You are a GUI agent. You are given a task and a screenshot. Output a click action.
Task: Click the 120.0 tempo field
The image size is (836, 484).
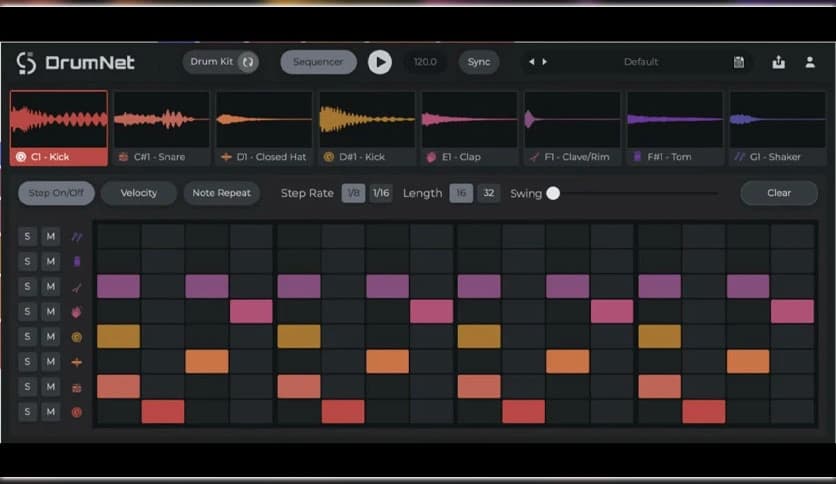pos(425,62)
